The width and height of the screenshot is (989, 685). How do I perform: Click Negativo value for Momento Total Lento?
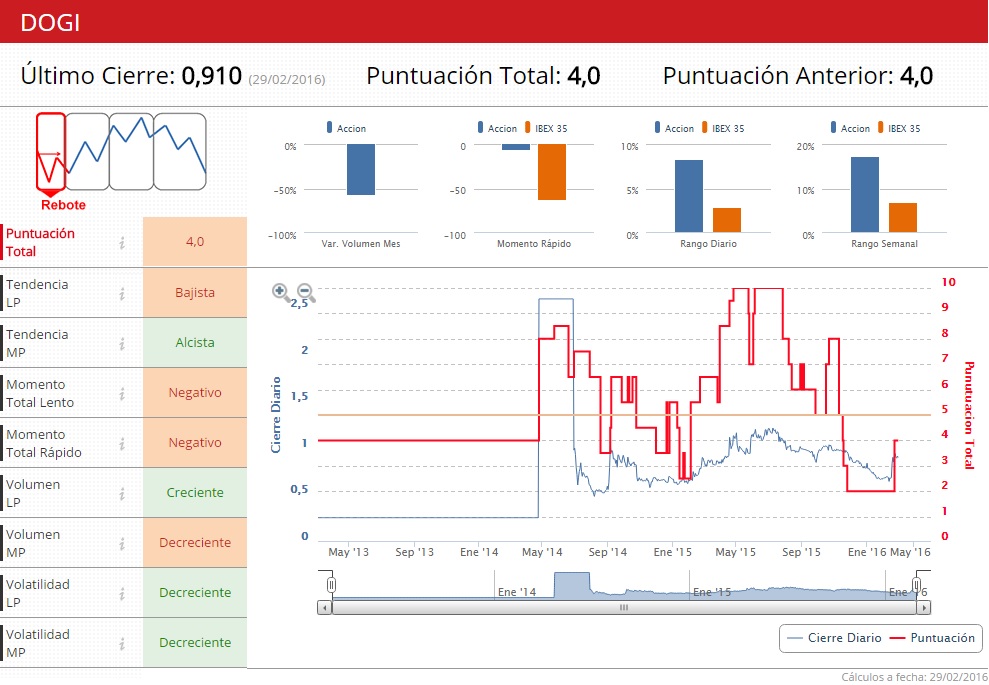[195, 392]
